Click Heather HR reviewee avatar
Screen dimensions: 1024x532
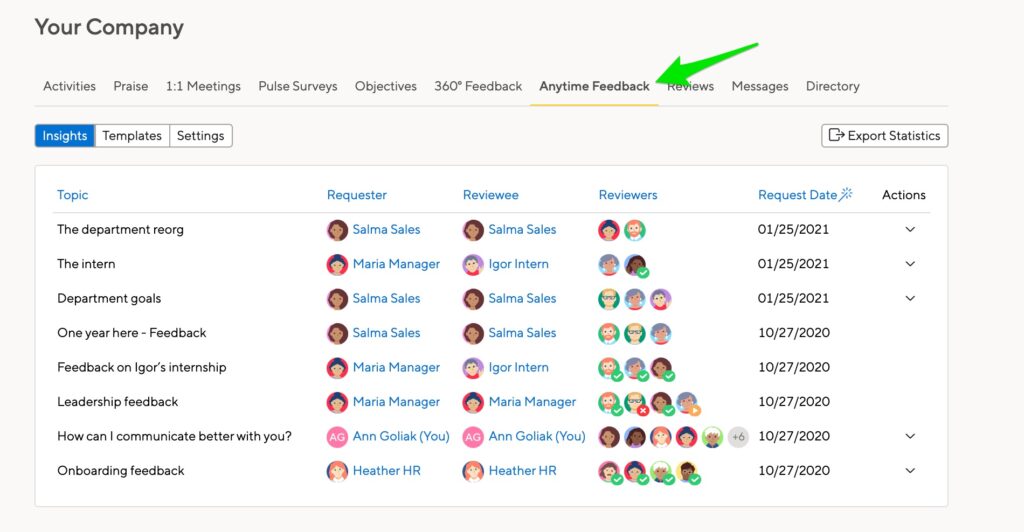473,471
